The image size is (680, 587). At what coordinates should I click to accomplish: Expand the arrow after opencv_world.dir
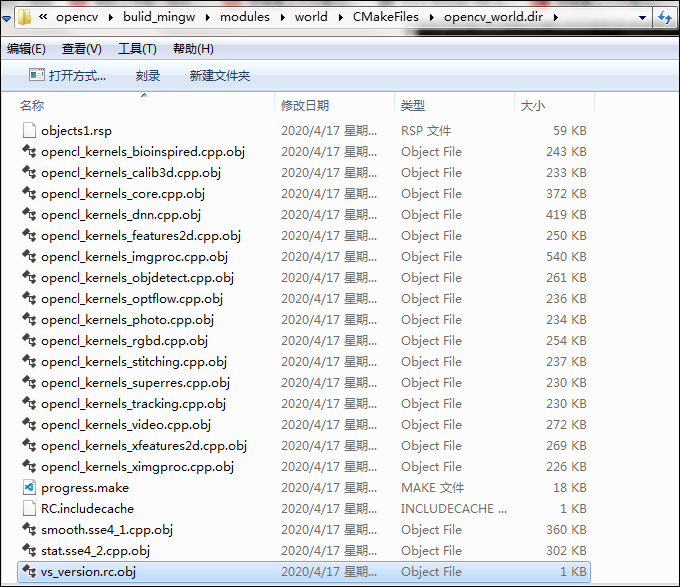(x=556, y=17)
